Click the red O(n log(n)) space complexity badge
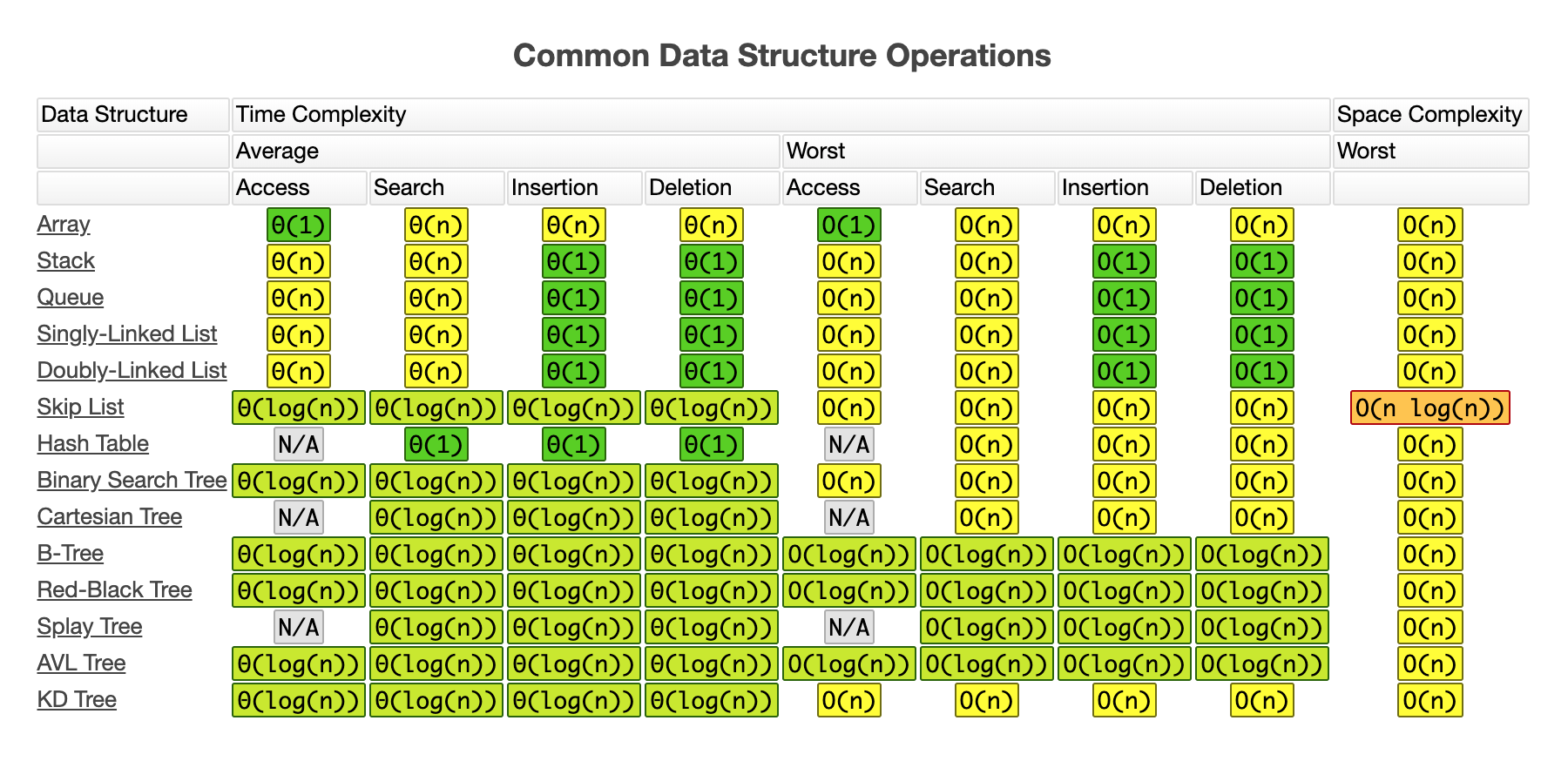 1429,407
